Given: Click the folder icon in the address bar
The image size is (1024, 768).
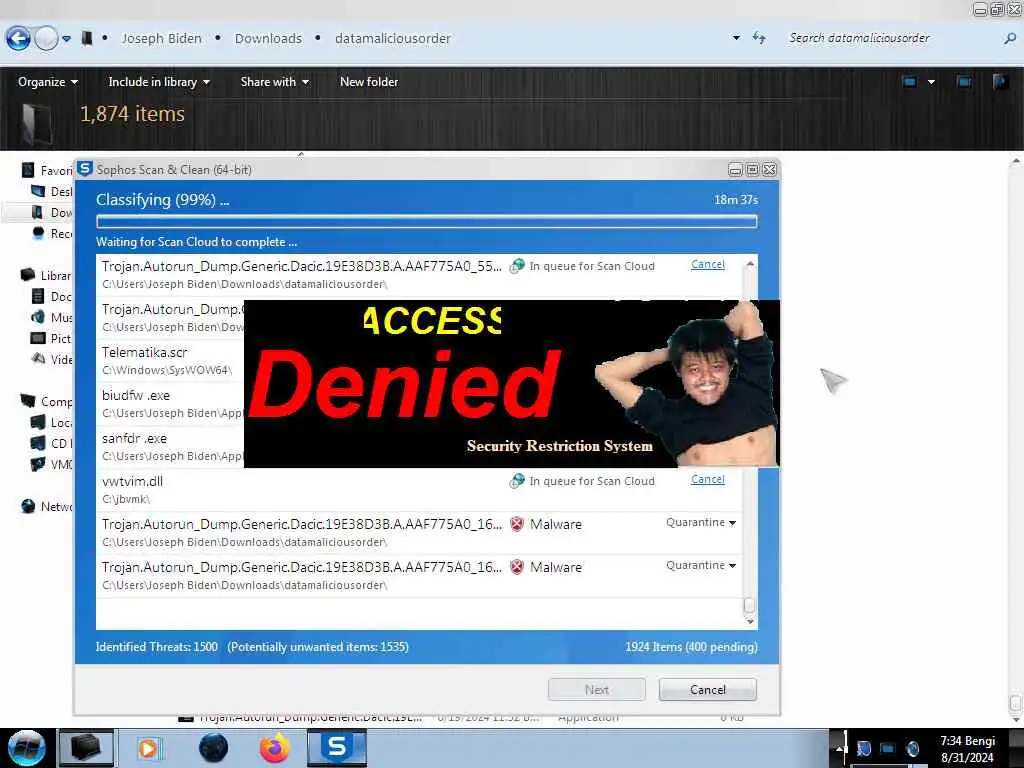Looking at the screenshot, I should (x=87, y=39).
